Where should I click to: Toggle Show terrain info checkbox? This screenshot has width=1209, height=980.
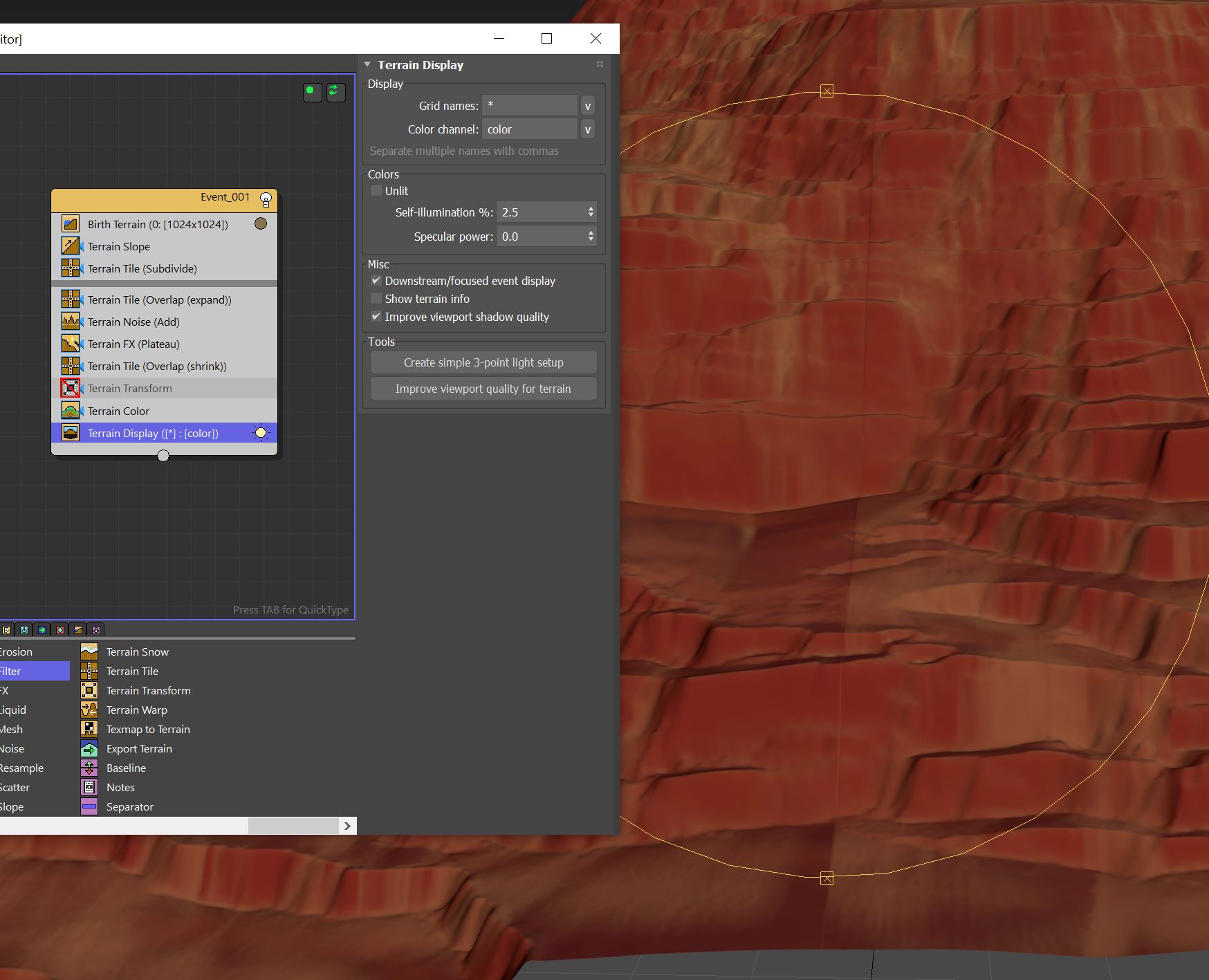click(x=376, y=299)
